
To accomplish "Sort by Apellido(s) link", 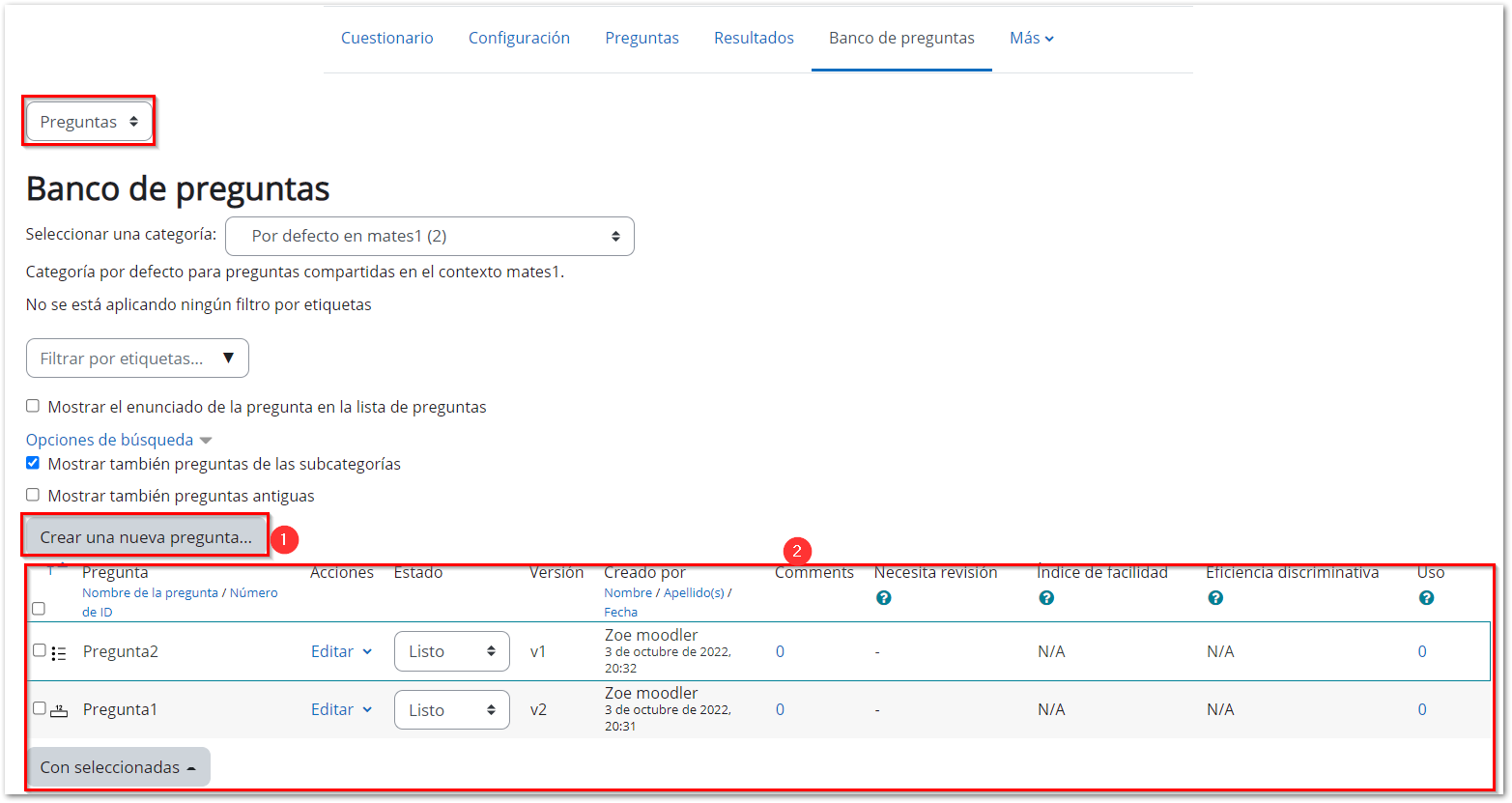I will tap(694, 593).
